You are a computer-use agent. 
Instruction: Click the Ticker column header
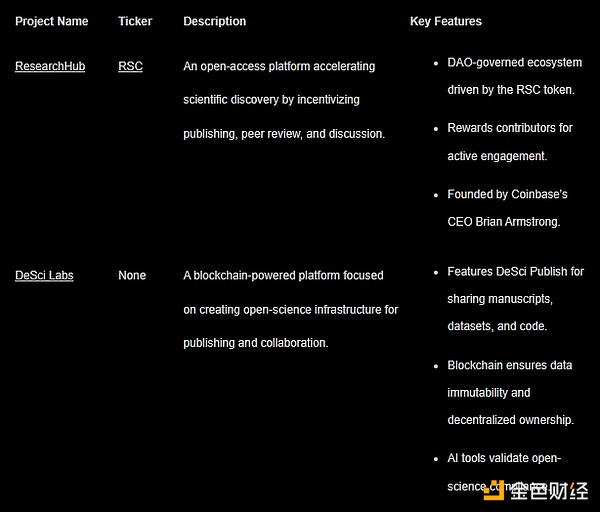(x=135, y=21)
